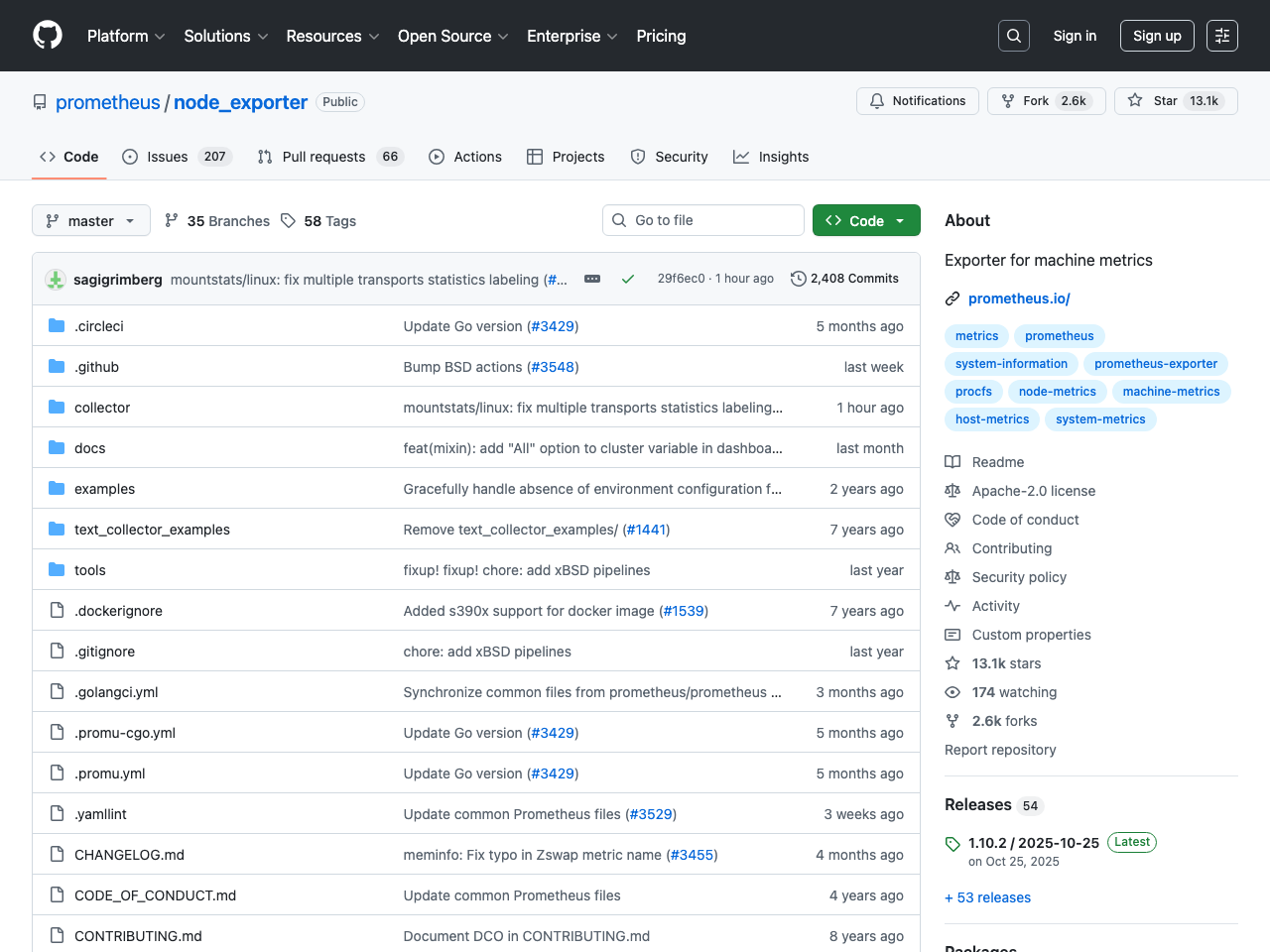Open the Issues tab
The width and height of the screenshot is (1270, 952).
point(167,156)
